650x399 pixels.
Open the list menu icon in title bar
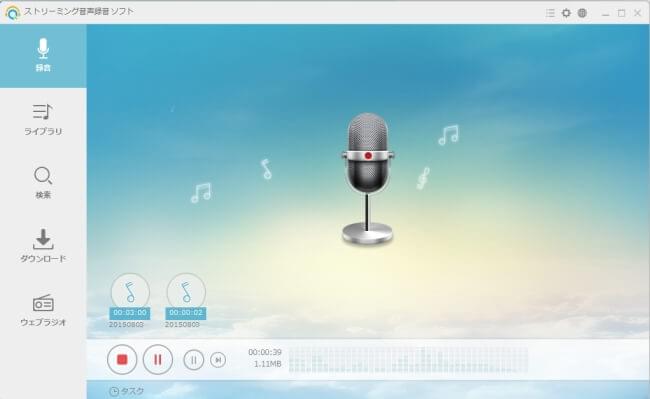(550, 13)
